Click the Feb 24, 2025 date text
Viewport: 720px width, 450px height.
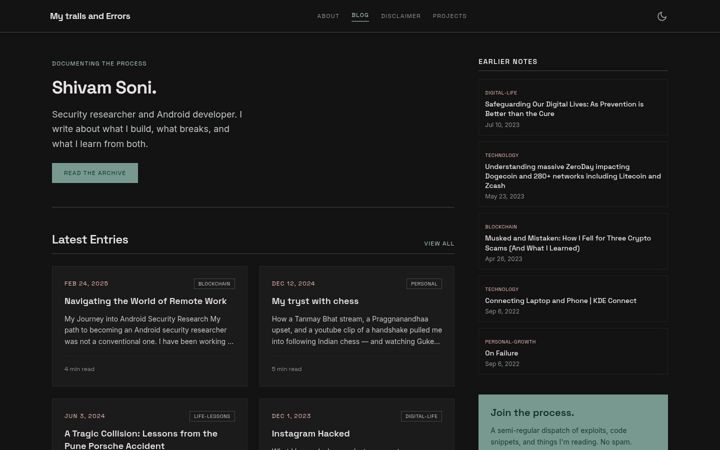(x=86, y=284)
